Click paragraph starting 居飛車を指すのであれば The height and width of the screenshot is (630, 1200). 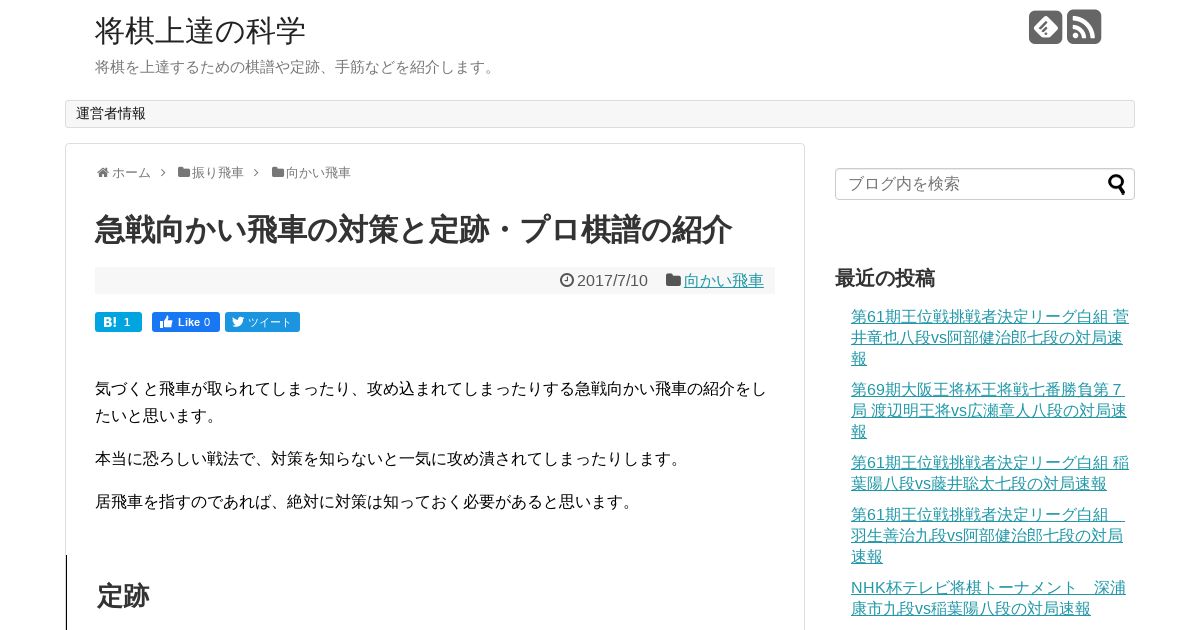click(x=366, y=502)
